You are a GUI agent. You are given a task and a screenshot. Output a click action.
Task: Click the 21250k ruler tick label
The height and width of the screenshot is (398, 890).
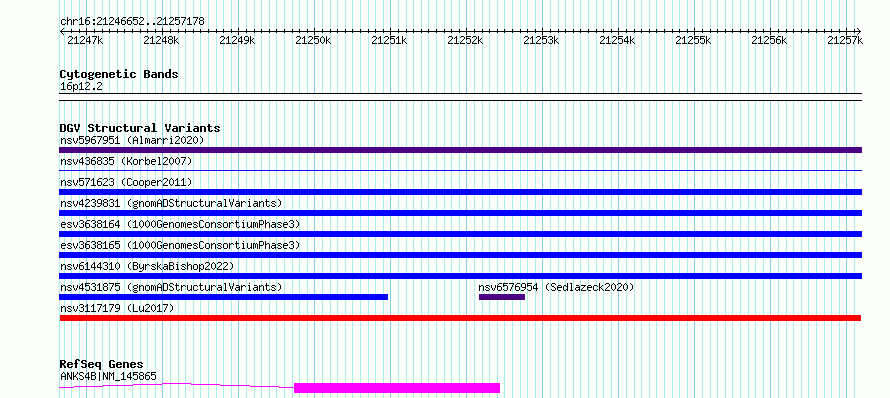tap(313, 40)
